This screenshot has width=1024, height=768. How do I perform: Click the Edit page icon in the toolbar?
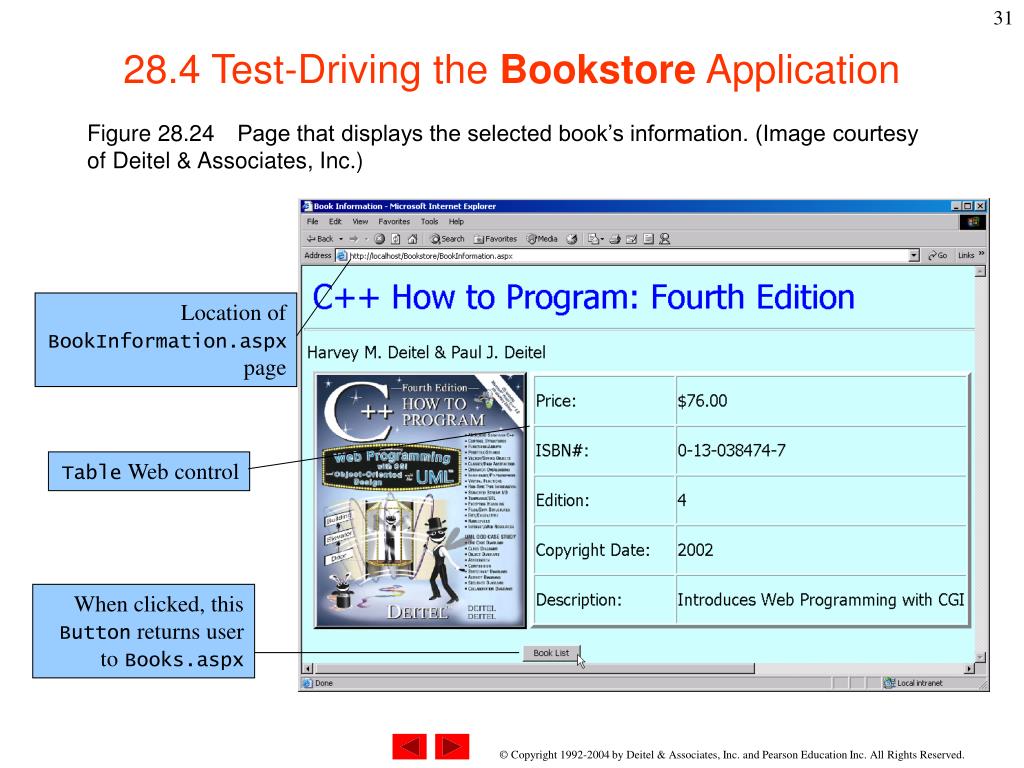point(632,239)
